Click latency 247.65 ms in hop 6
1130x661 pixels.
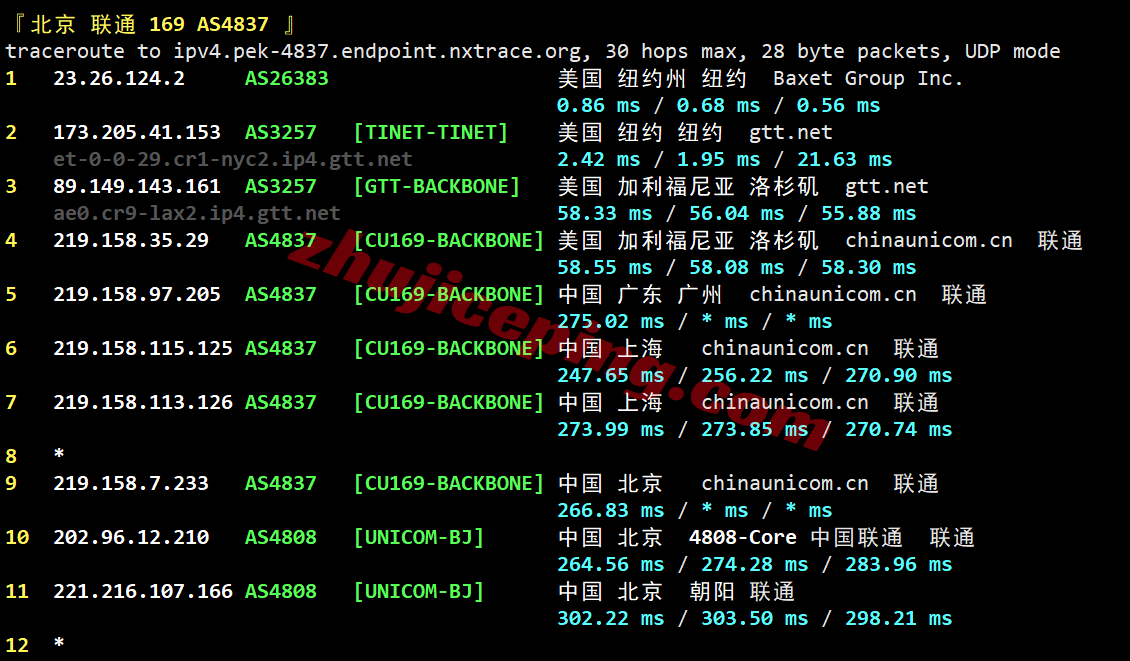[x=610, y=376]
